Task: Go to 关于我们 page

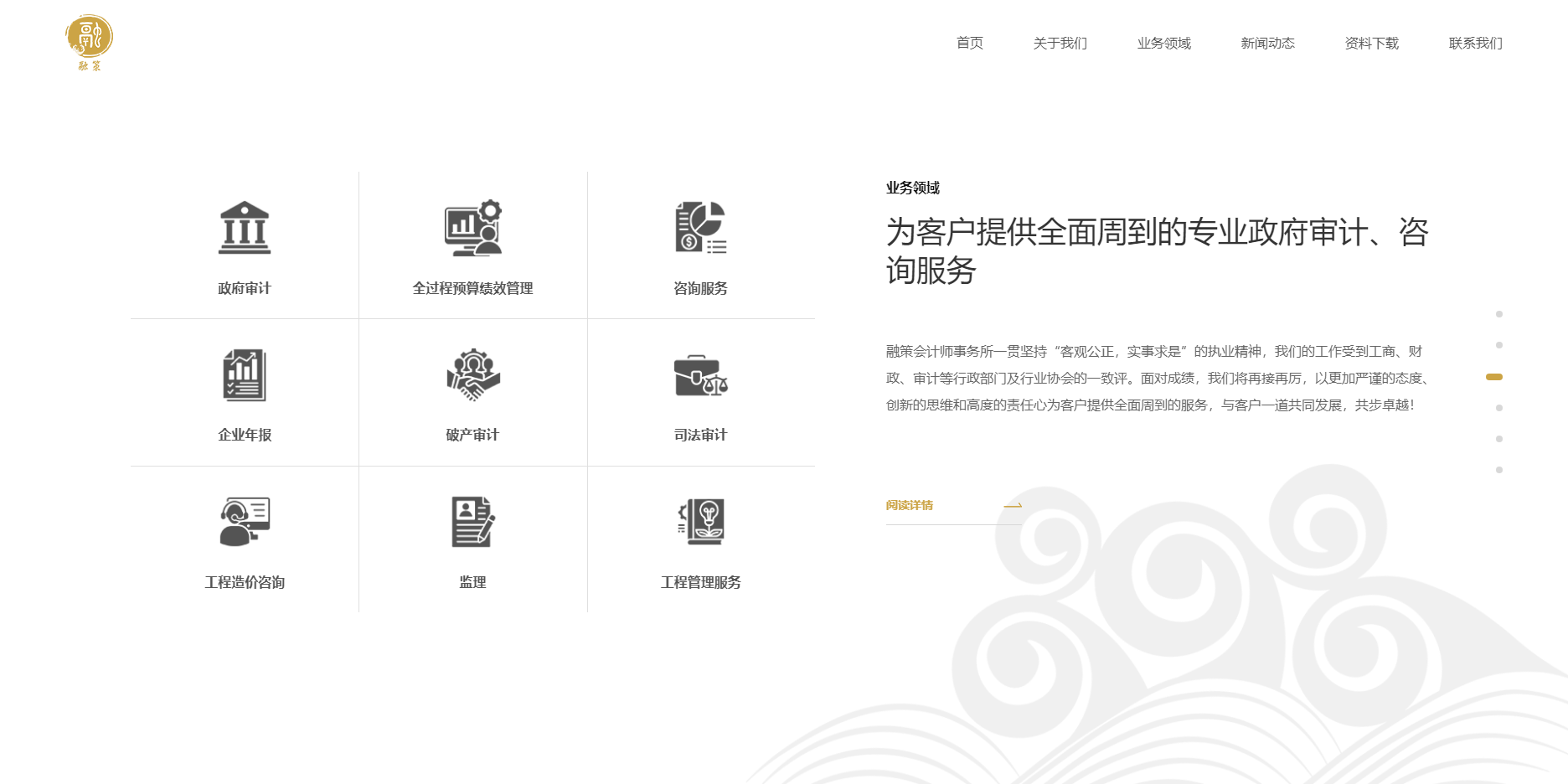Action: point(1060,43)
